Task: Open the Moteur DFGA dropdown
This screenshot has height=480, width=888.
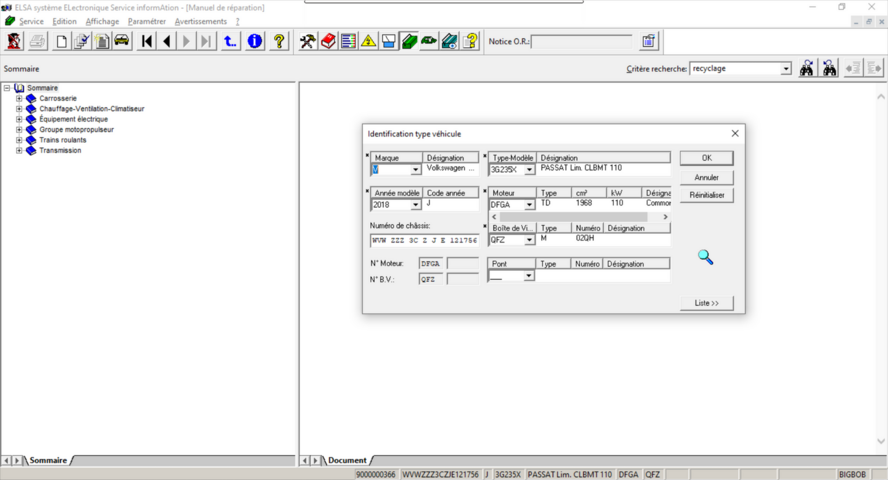Action: (x=529, y=205)
